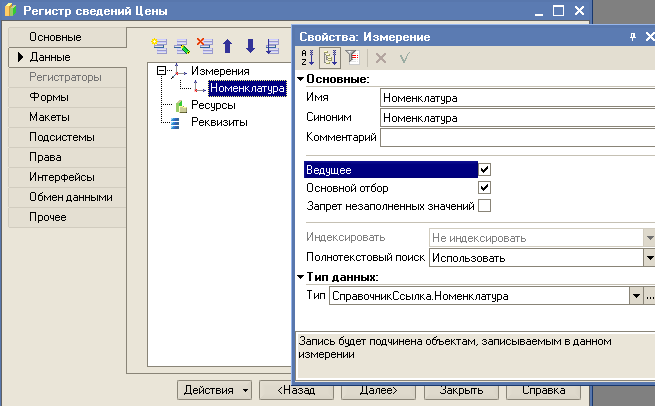Screen dimensions: 655x406
Task: Enable Запрет незаполненных значений checkbox
Action: pyautogui.click(x=485, y=206)
